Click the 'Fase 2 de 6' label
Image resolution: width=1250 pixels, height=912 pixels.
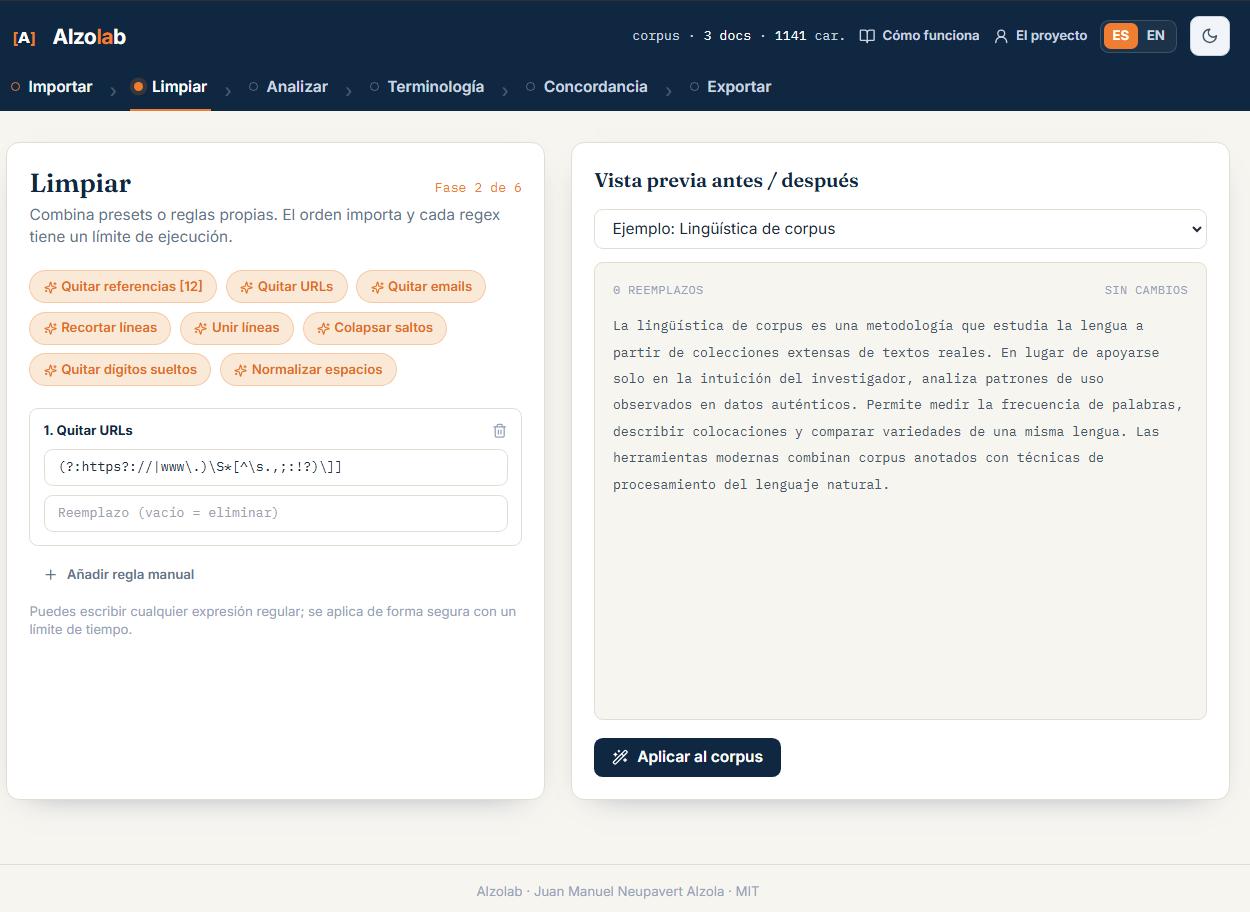click(478, 188)
